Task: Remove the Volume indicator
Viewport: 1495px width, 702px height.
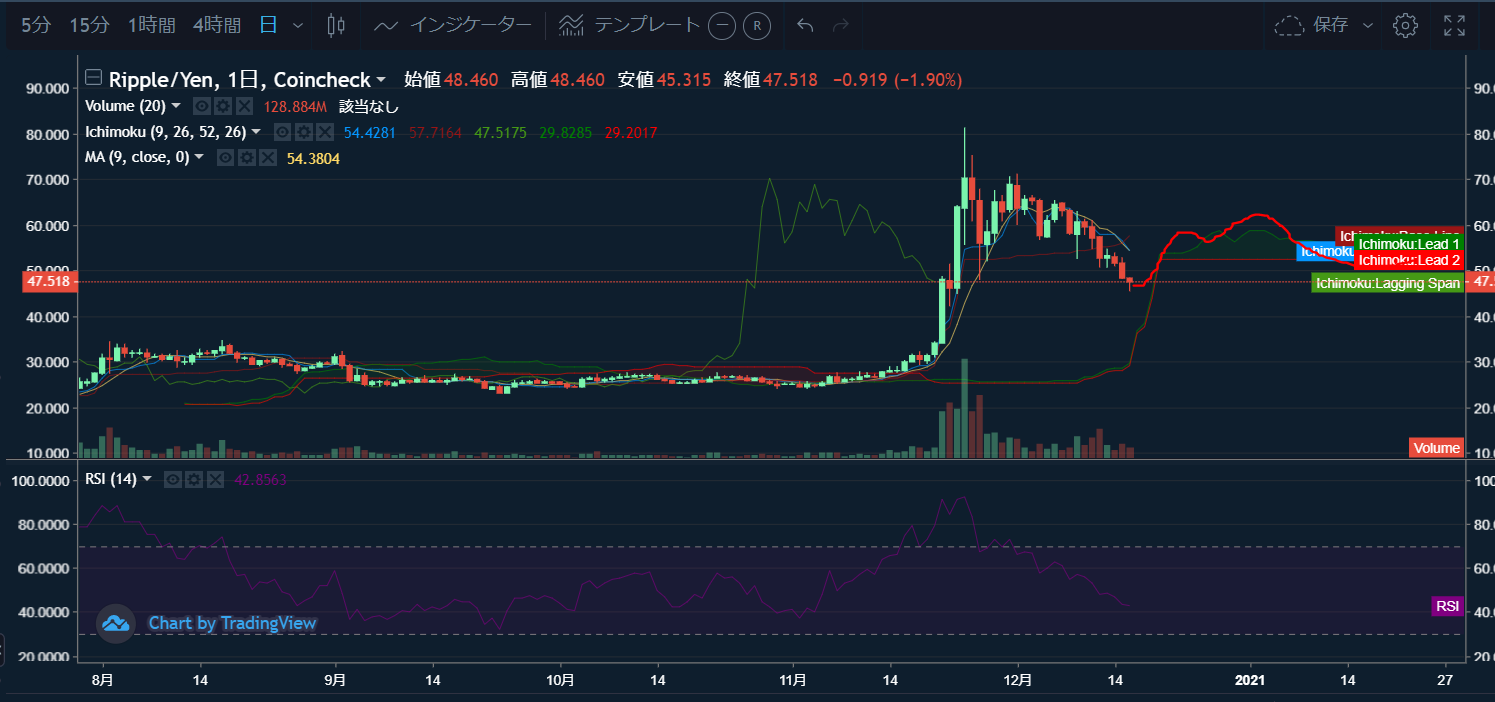Action: tap(243, 106)
